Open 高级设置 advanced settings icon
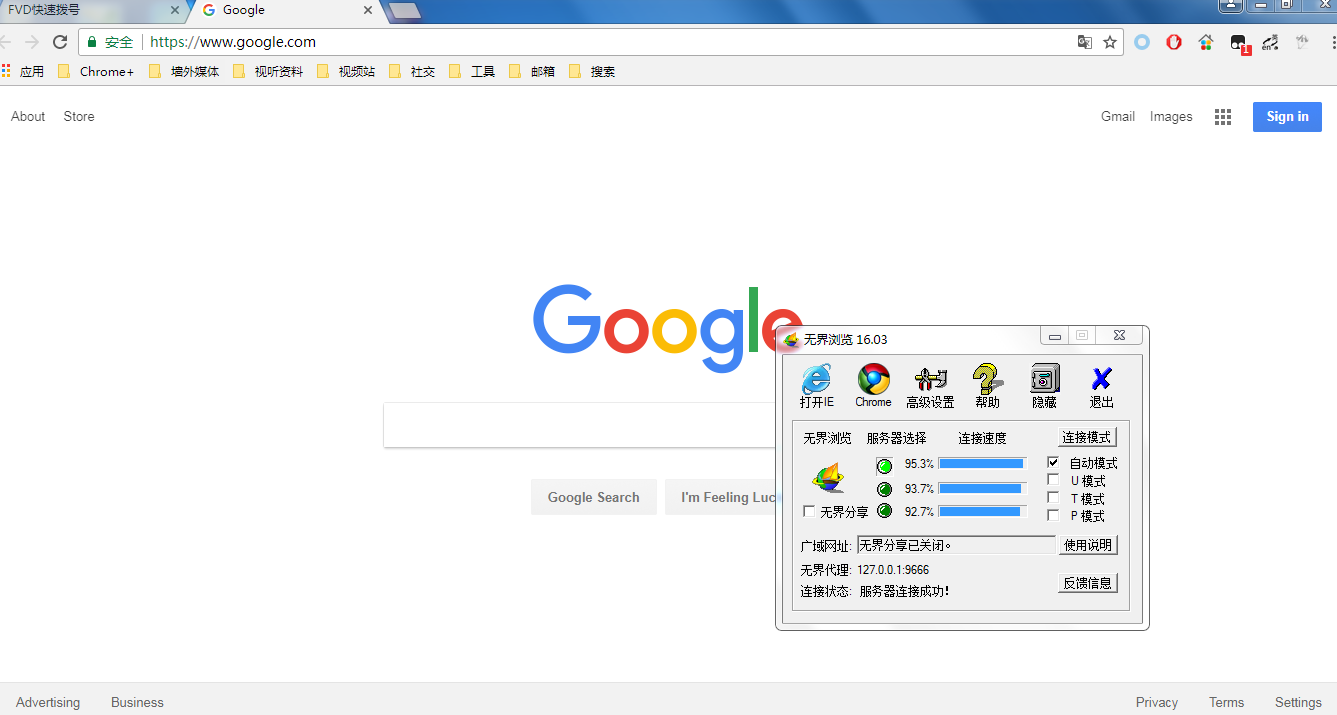 point(930,386)
